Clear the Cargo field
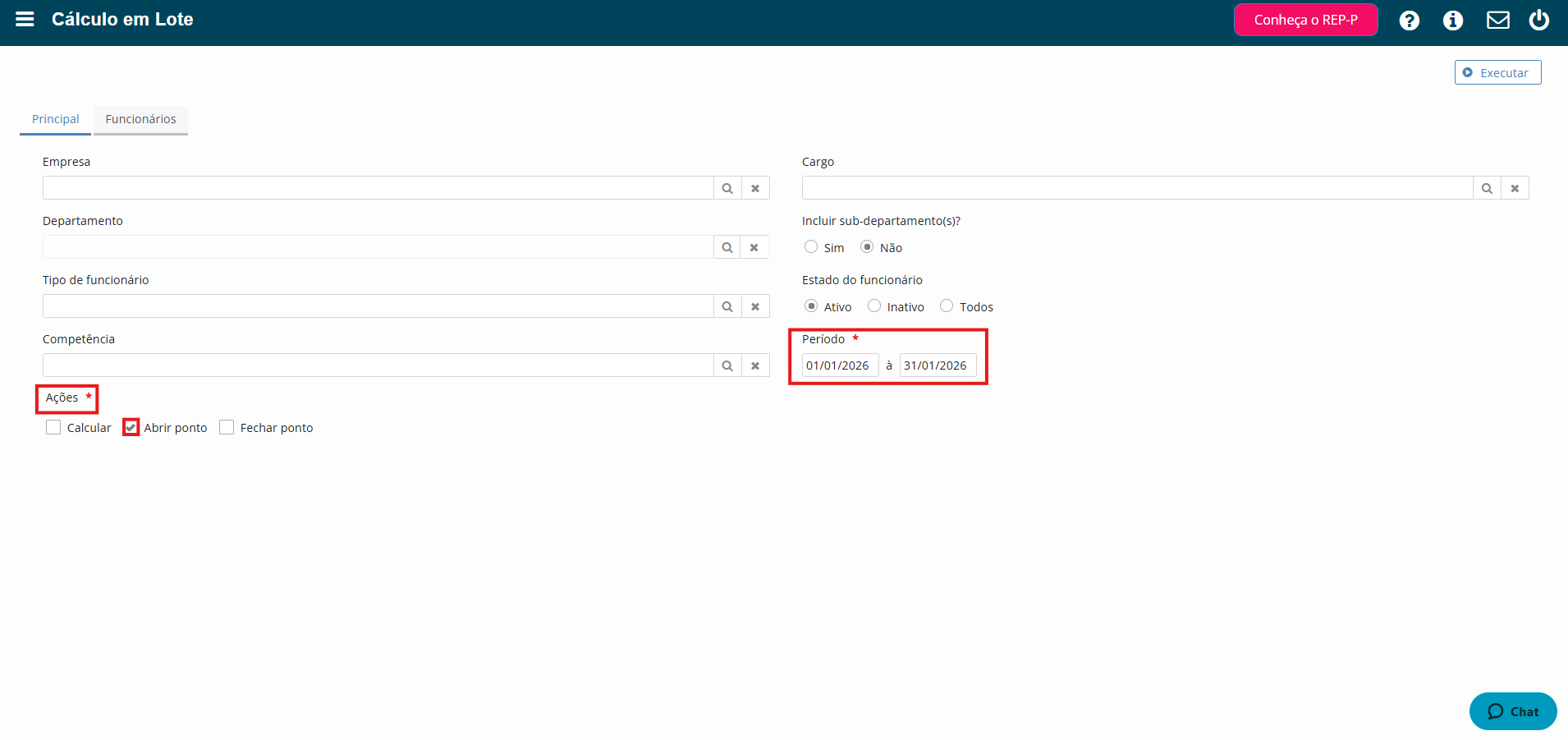 point(1515,188)
